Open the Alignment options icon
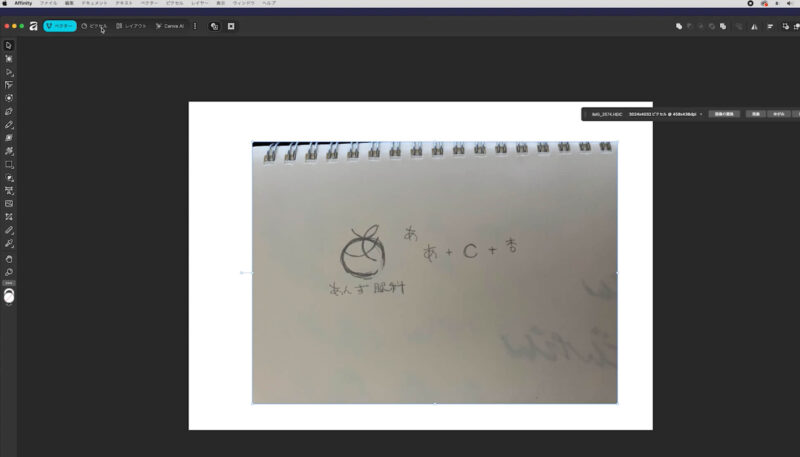 click(x=770, y=27)
